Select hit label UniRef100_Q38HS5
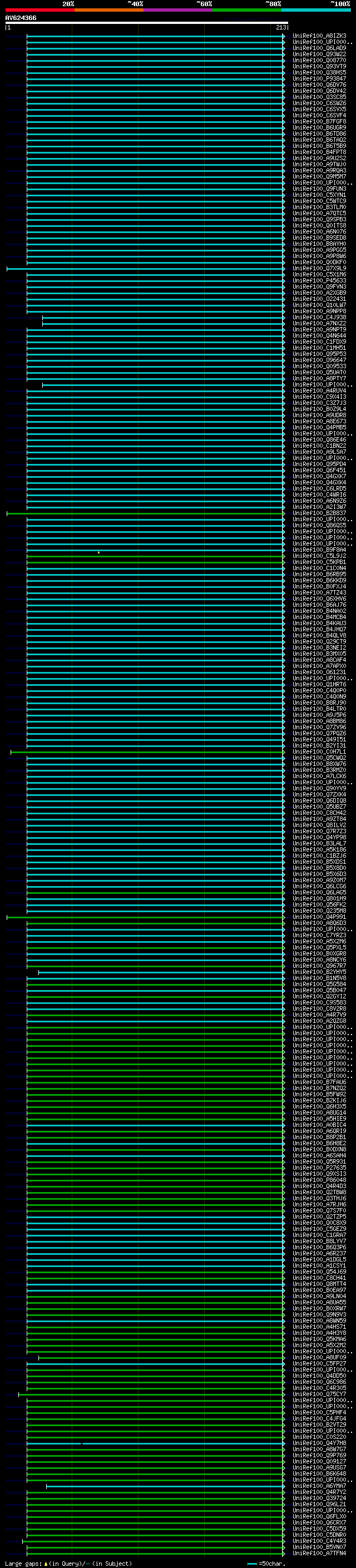This screenshot has width=356, height=1568. [319, 72]
